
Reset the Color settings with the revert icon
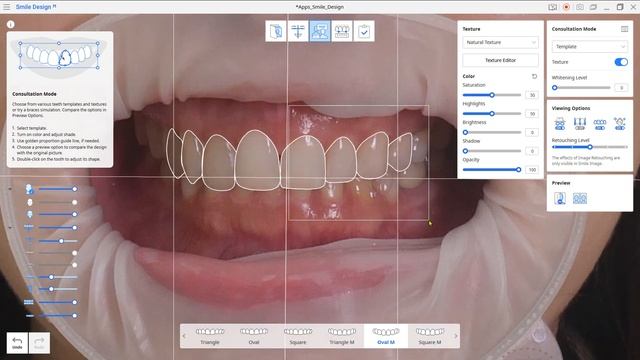[x=534, y=76]
